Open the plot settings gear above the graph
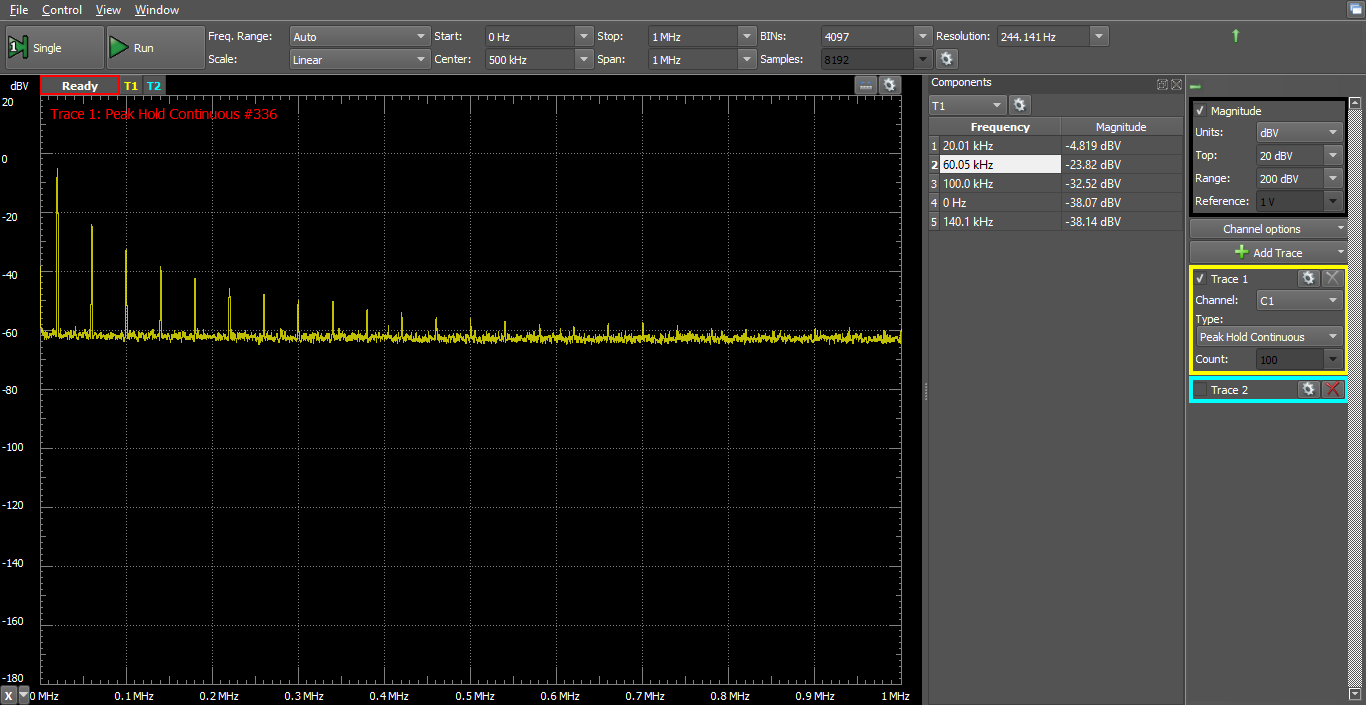1368x708 pixels. click(890, 85)
